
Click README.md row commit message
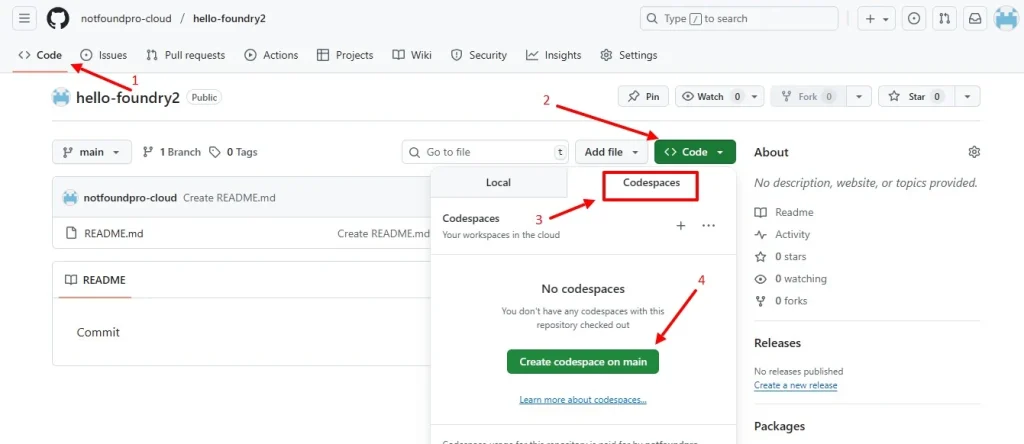pyautogui.click(x=383, y=233)
